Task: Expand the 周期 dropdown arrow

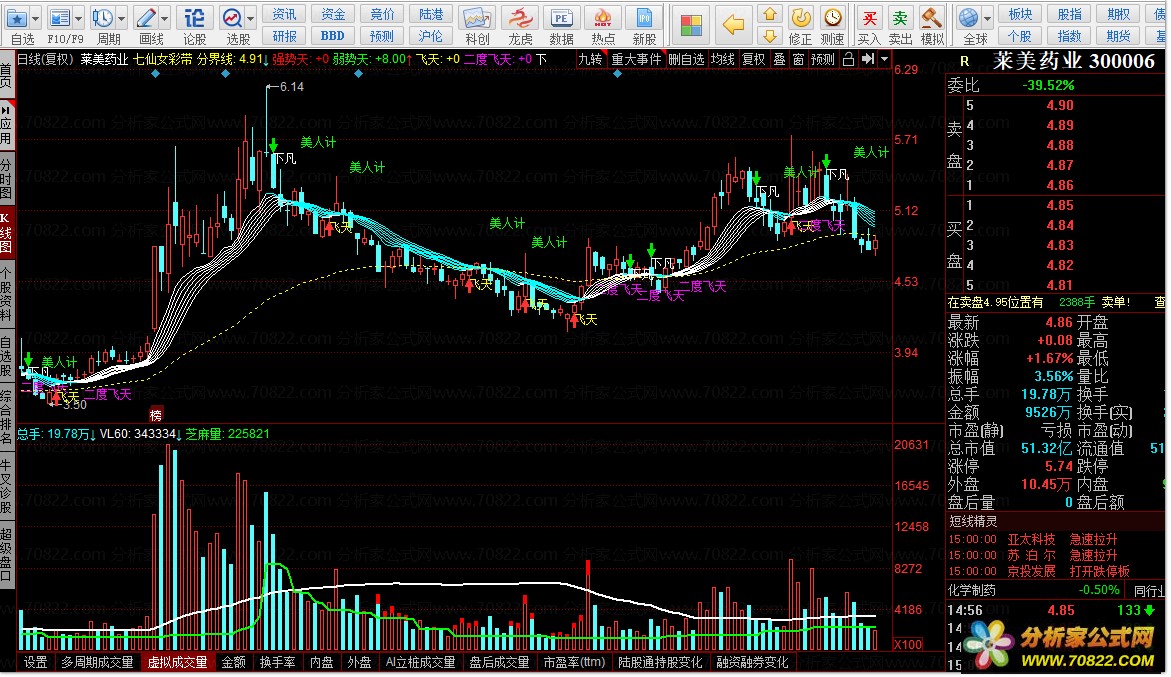Action: click(121, 19)
